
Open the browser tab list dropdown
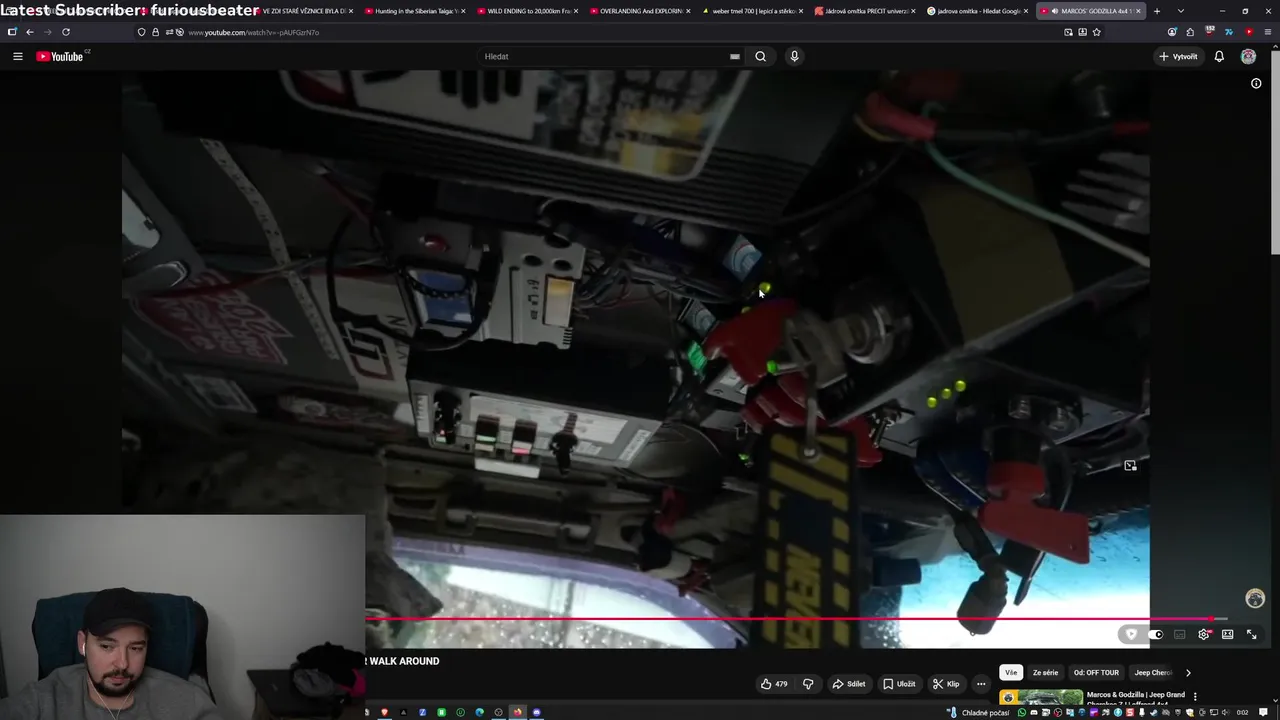tap(1181, 11)
